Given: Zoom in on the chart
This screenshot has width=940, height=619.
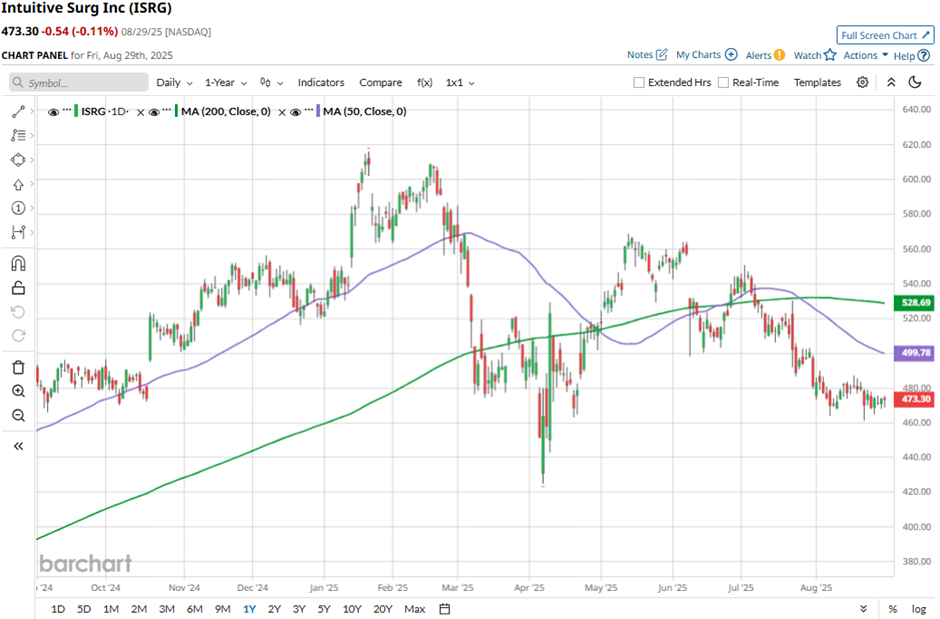Looking at the screenshot, I should coord(18,391).
